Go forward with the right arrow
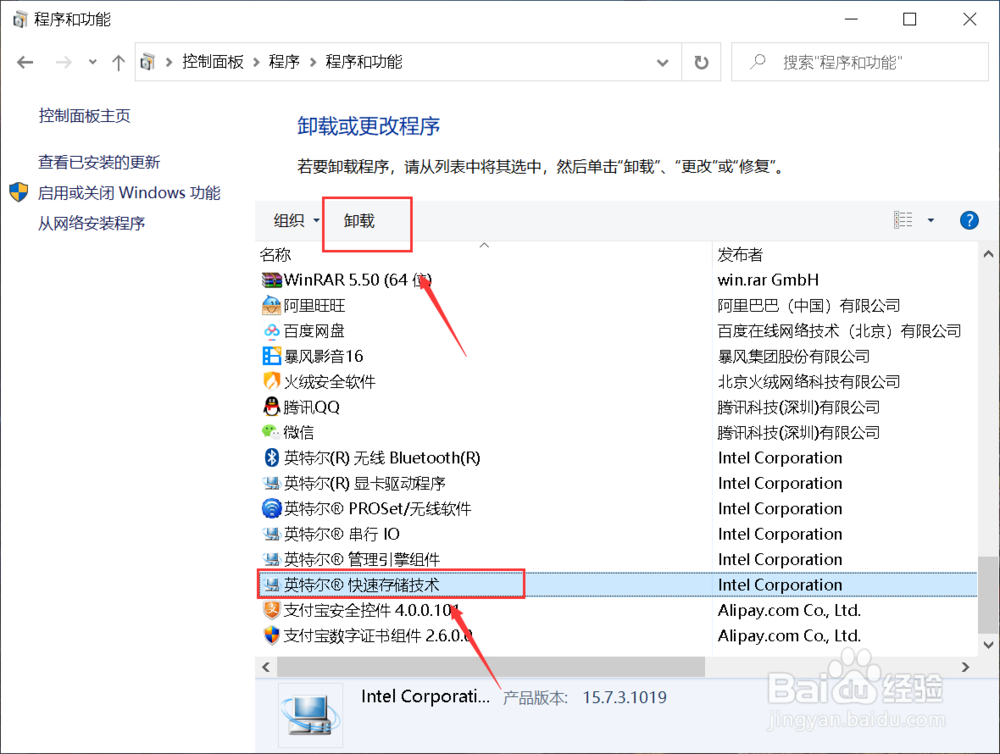 [63, 62]
